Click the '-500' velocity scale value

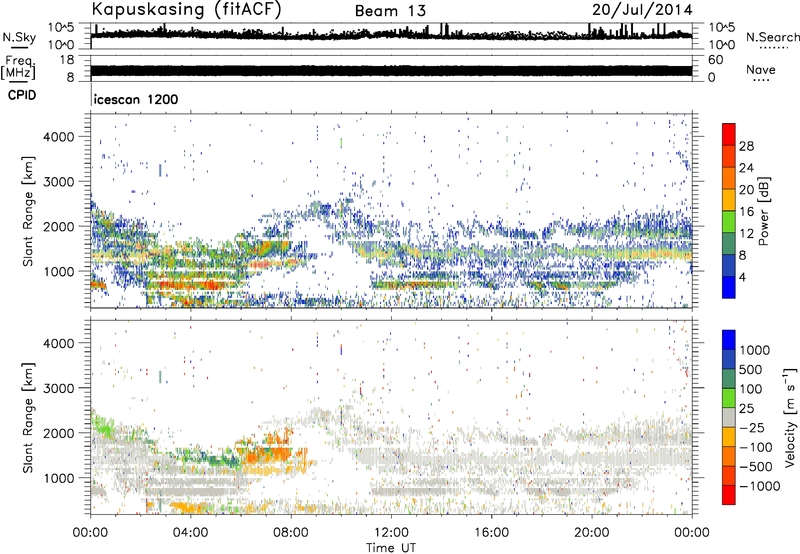click(756, 466)
